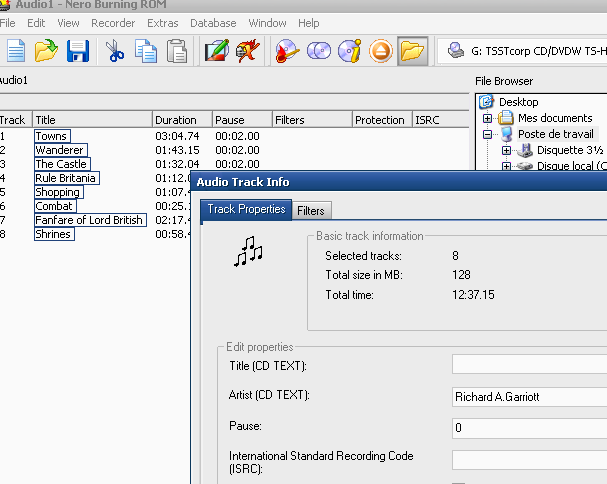
Task: Click the Copy icon in the toolbar
Action: pyautogui.click(x=146, y=51)
